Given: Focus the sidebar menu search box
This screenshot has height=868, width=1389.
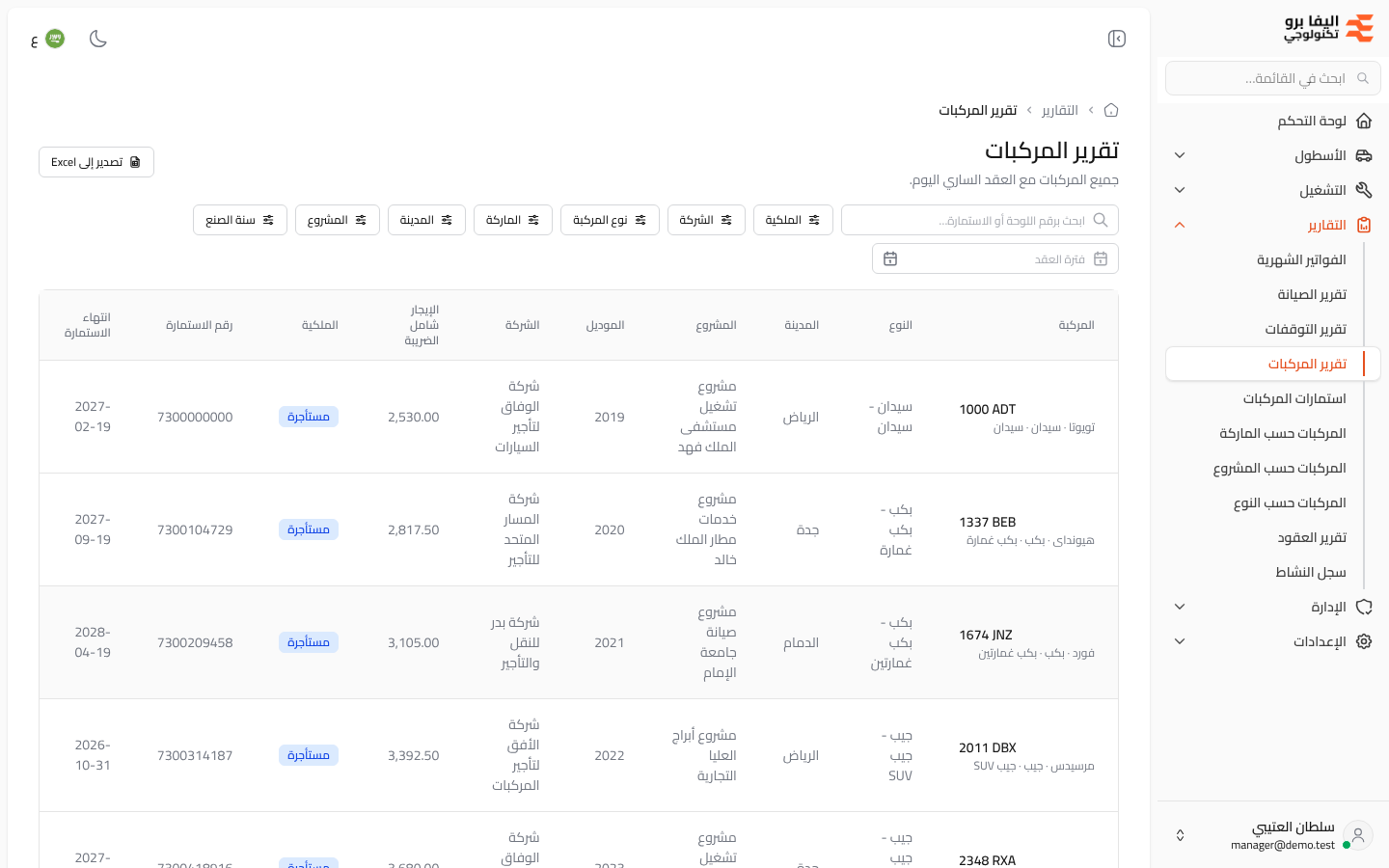Looking at the screenshot, I should pos(1273,78).
